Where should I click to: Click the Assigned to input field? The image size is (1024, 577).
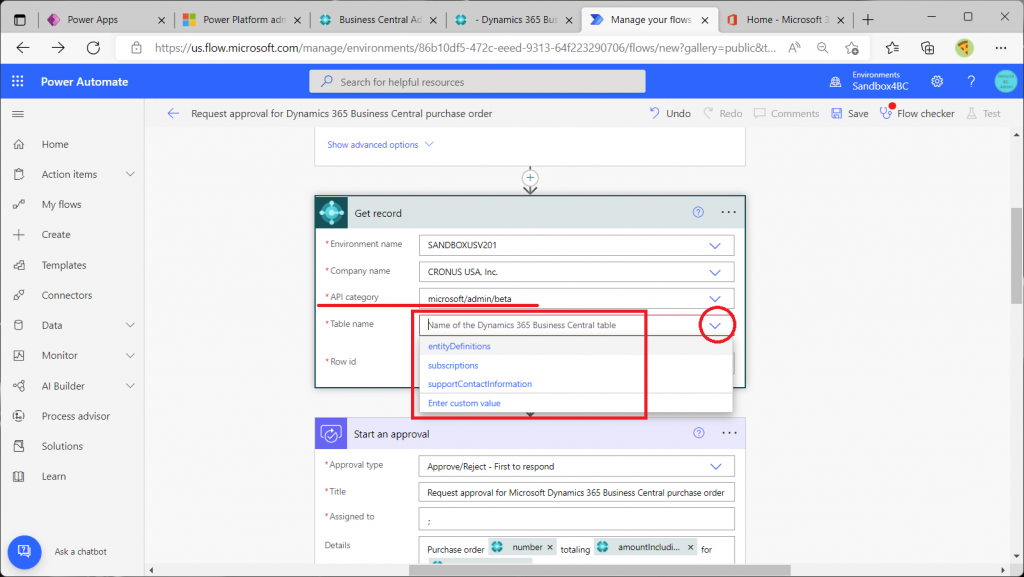point(577,519)
